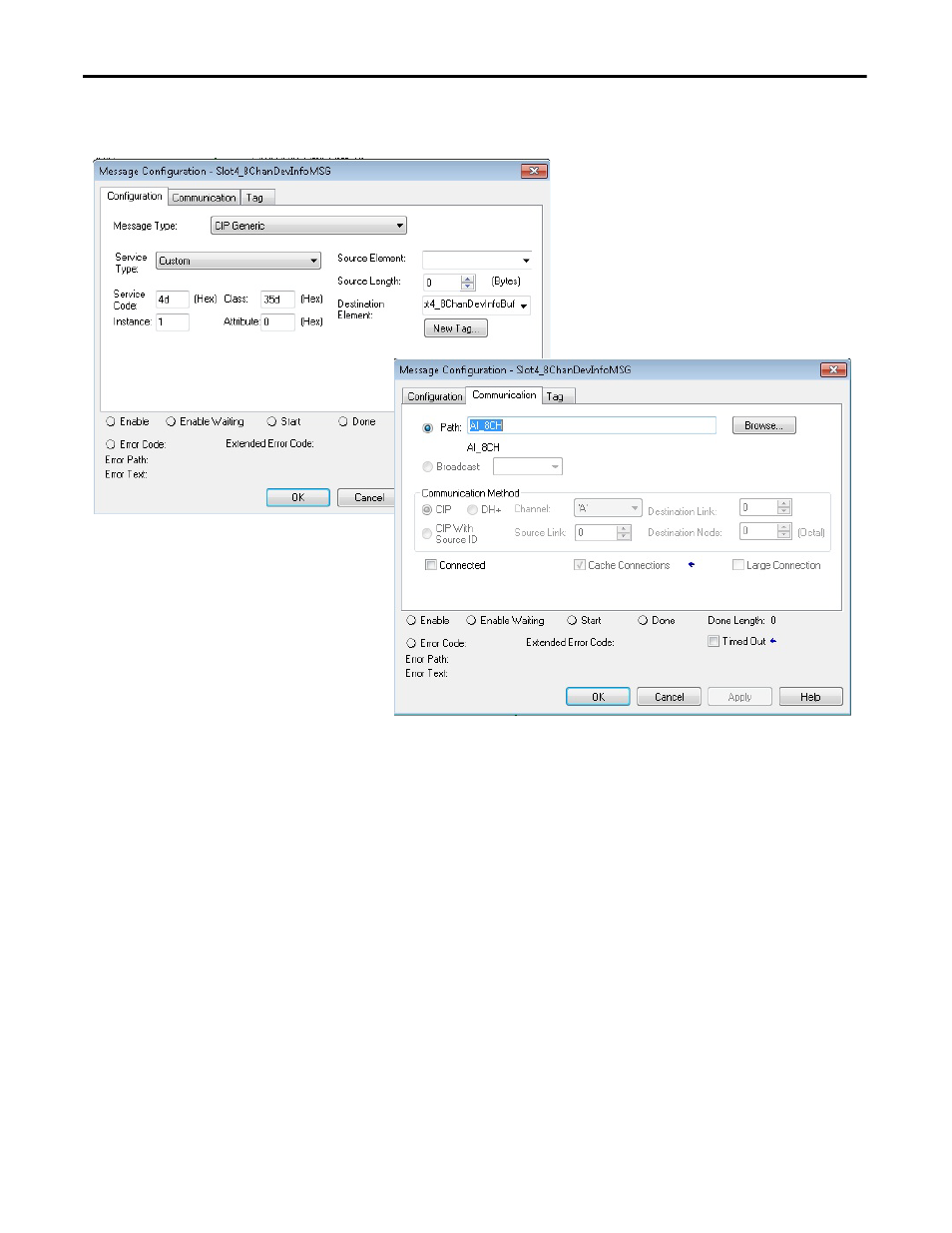Click the Apply button
This screenshot has height=1233, width=952.
pyautogui.click(x=739, y=697)
